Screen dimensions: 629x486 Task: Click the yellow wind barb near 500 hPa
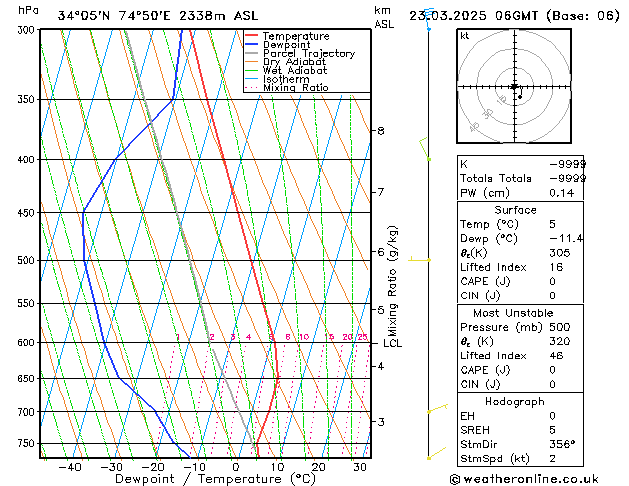pyautogui.click(x=420, y=259)
